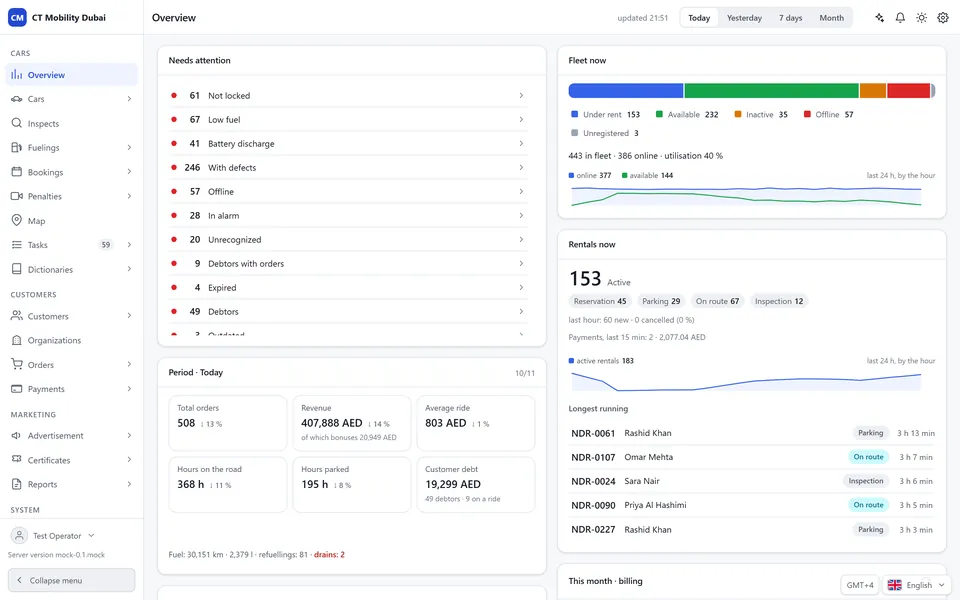This screenshot has width=960, height=600.
Task: Select the Month period tab
Action: click(x=831, y=18)
